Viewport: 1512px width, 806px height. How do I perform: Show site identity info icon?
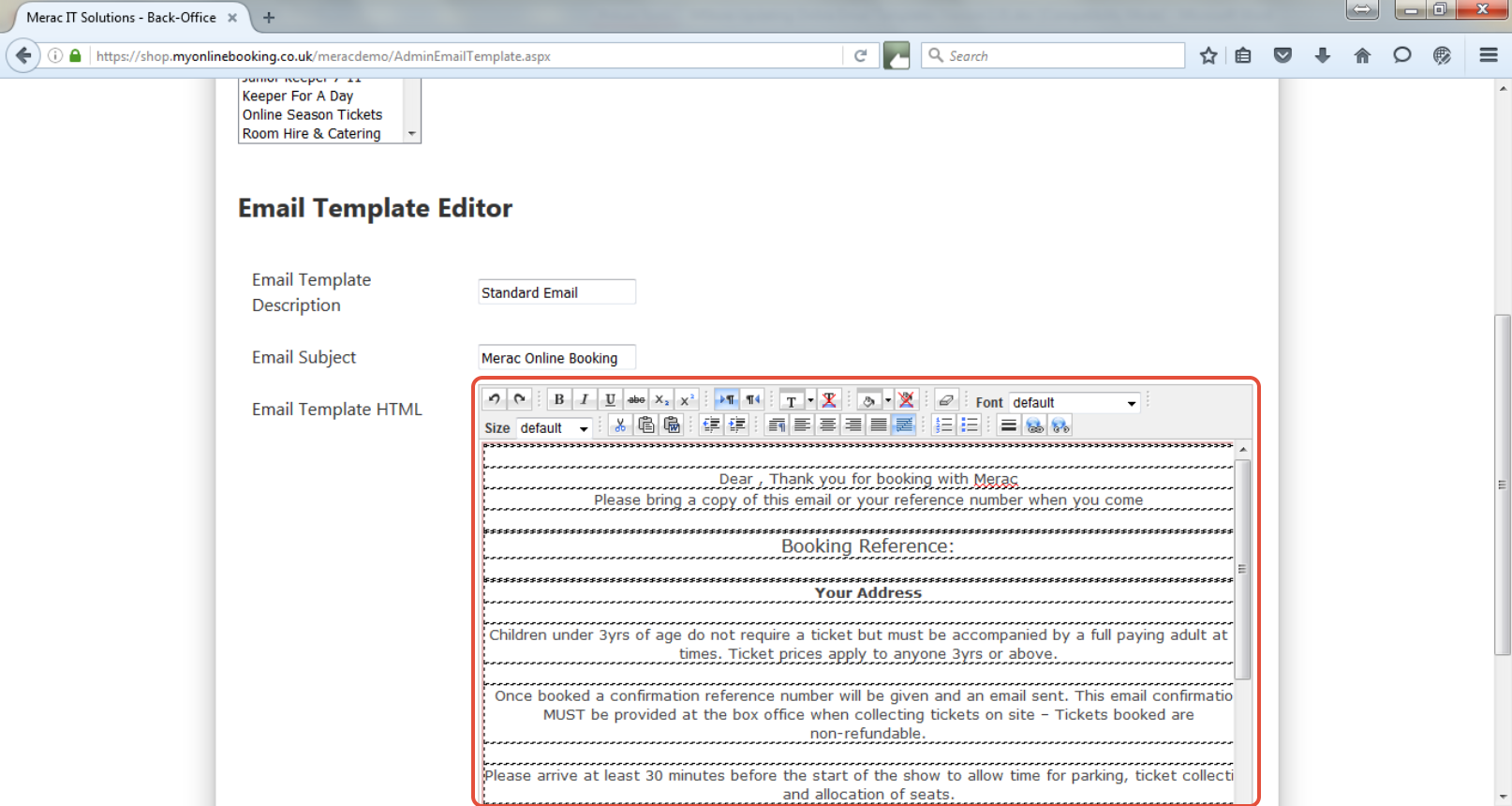[x=55, y=56]
